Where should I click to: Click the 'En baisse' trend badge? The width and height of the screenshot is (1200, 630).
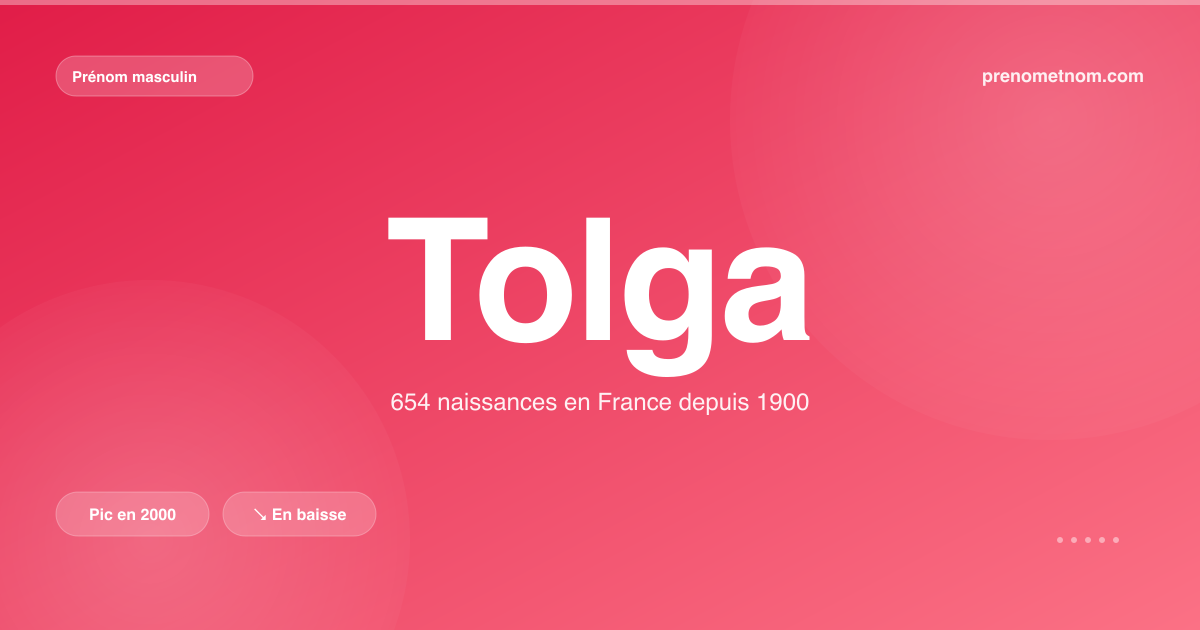pyautogui.click(x=299, y=514)
